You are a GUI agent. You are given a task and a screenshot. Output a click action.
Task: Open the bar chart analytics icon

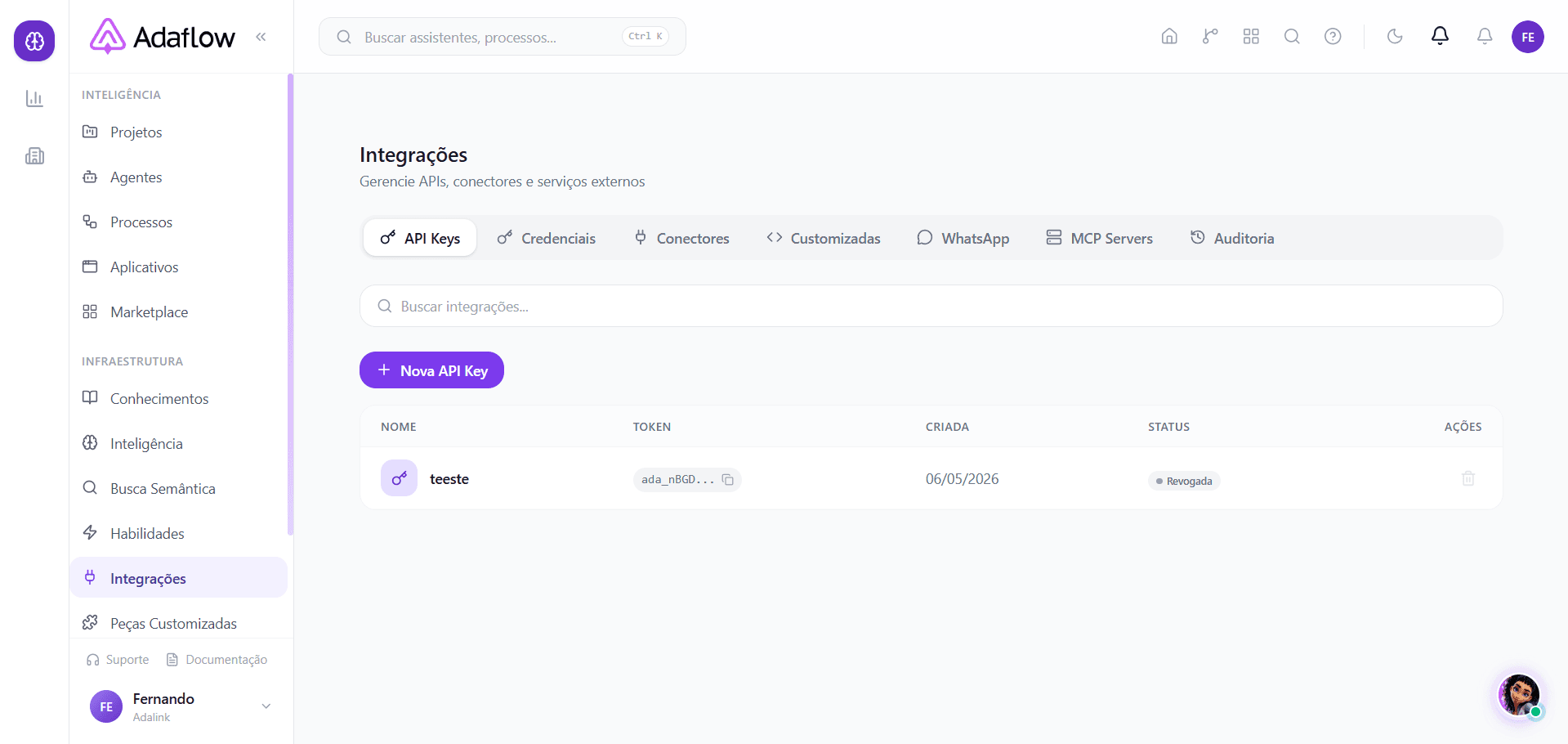tap(34, 99)
